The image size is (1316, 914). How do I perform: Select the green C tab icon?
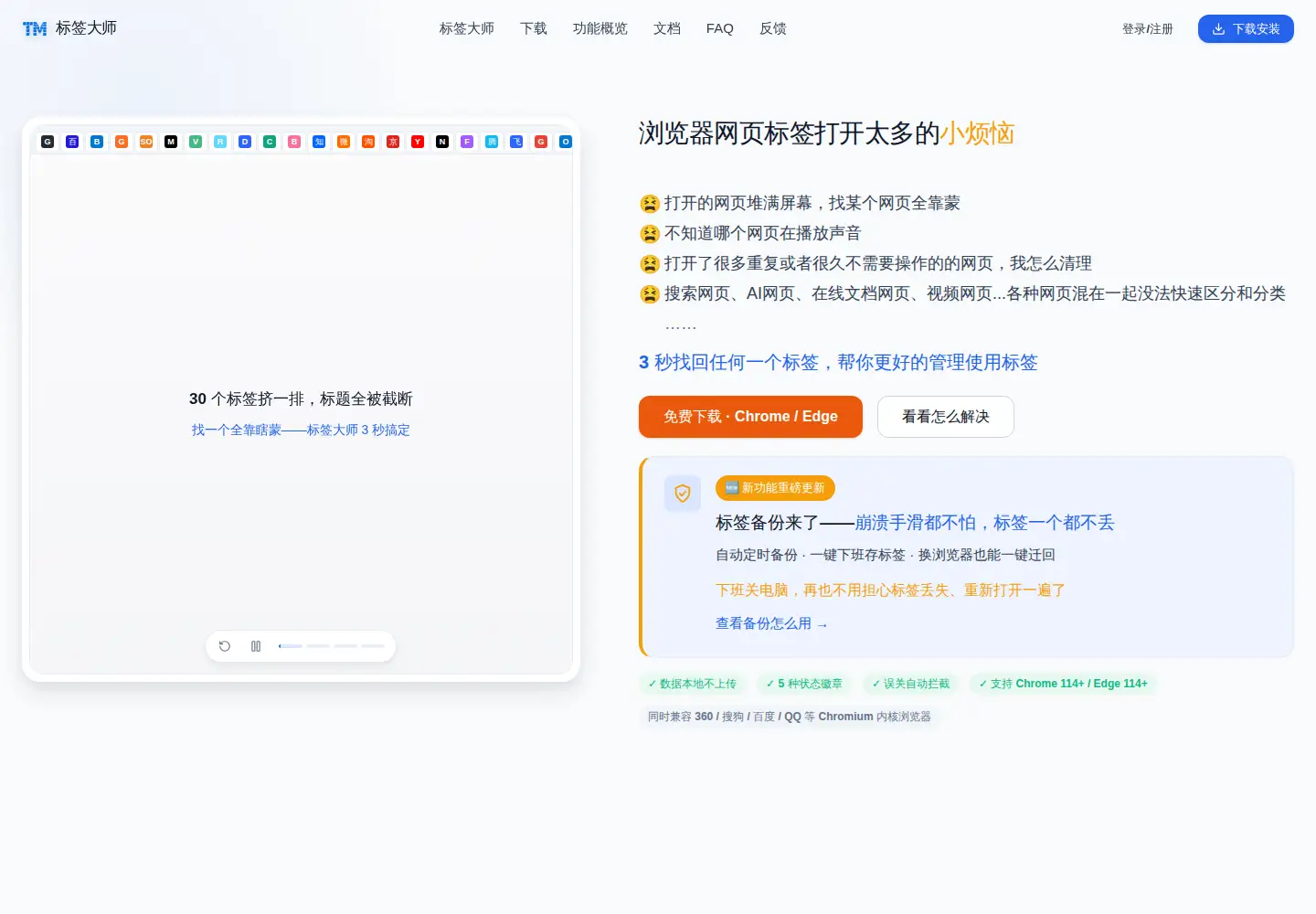270,142
